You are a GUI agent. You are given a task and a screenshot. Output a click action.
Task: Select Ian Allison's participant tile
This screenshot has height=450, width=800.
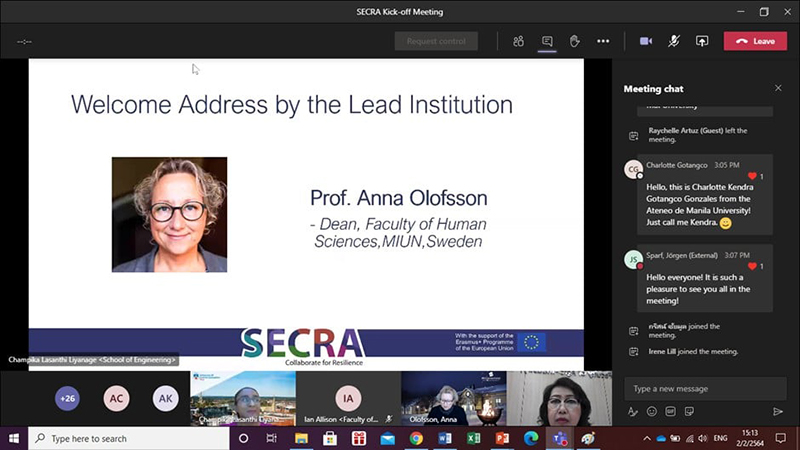(x=348, y=398)
